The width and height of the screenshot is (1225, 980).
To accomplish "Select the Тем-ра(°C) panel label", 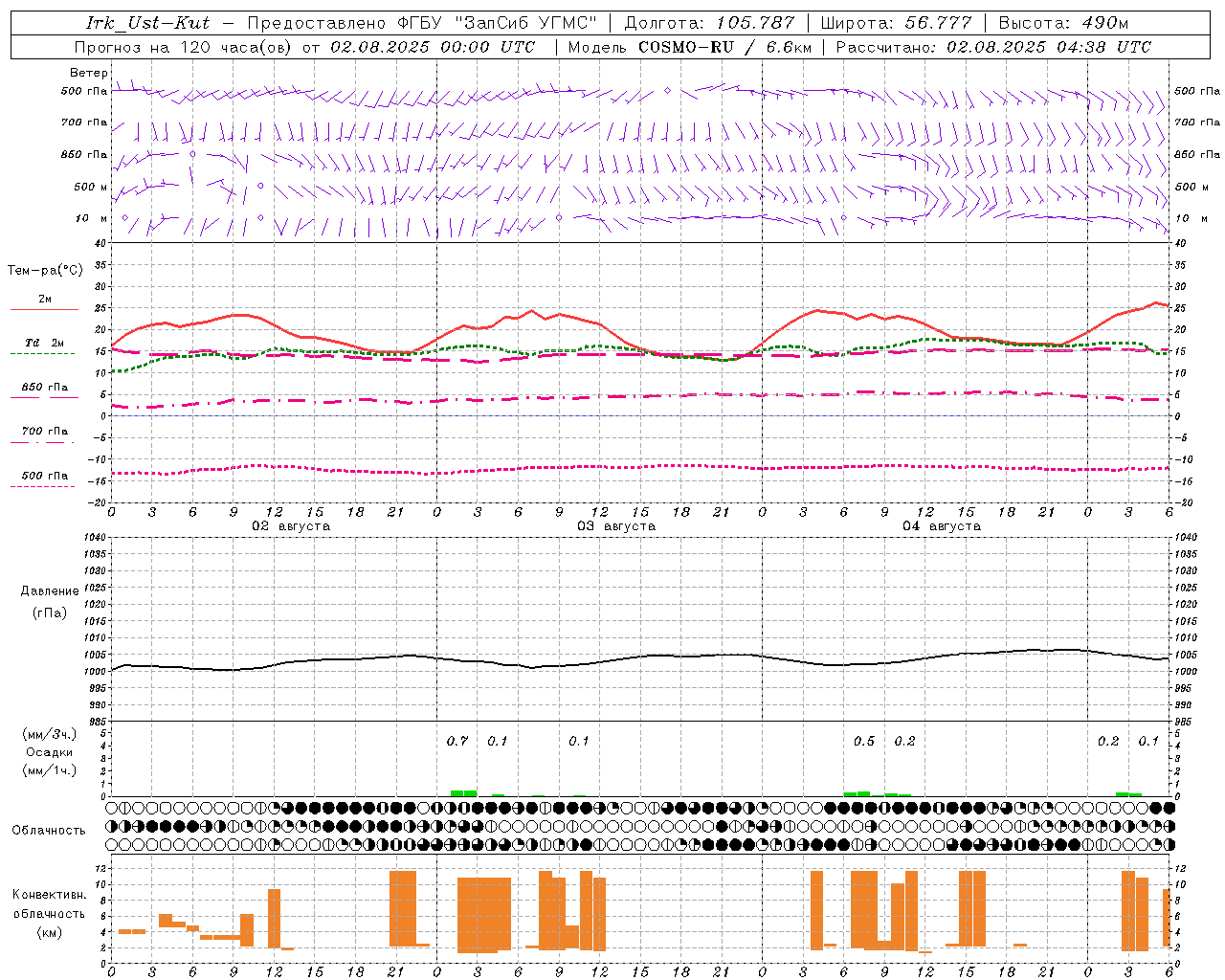I will (45, 271).
